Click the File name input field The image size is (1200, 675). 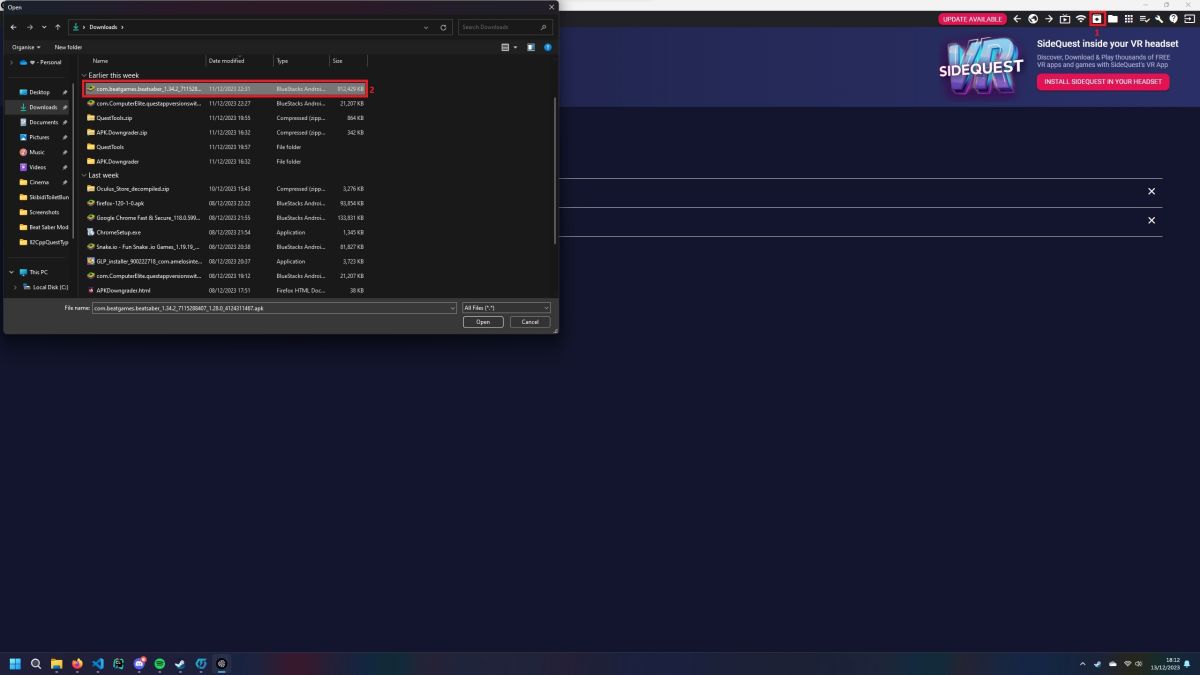tap(275, 308)
